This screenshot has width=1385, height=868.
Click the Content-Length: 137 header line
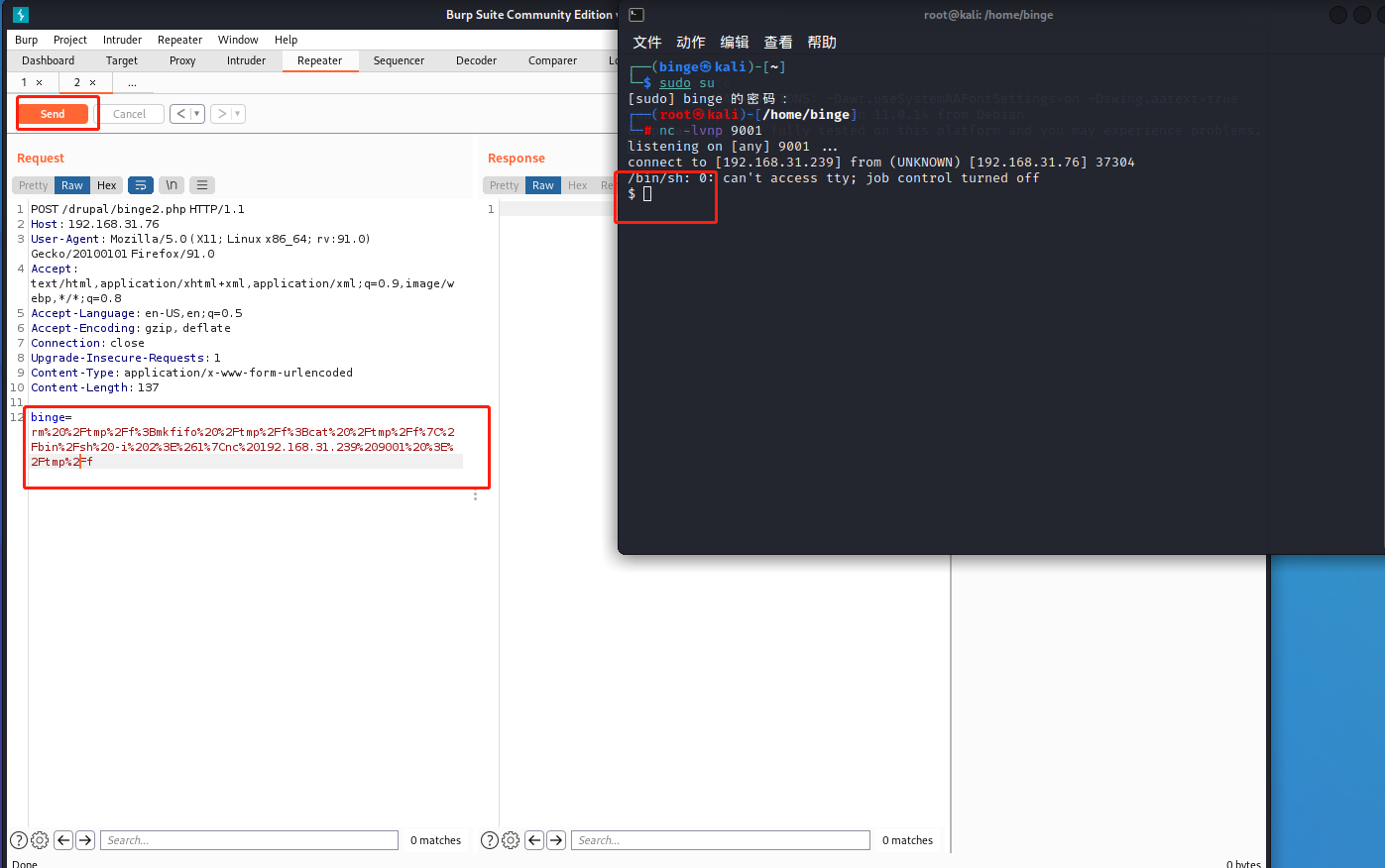[95, 387]
